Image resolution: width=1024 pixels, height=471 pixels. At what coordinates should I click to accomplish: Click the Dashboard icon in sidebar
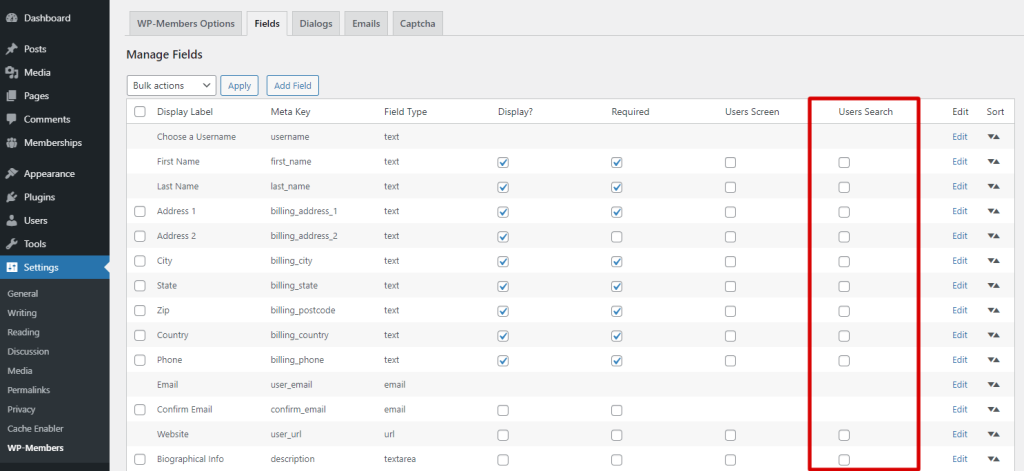pos(12,18)
